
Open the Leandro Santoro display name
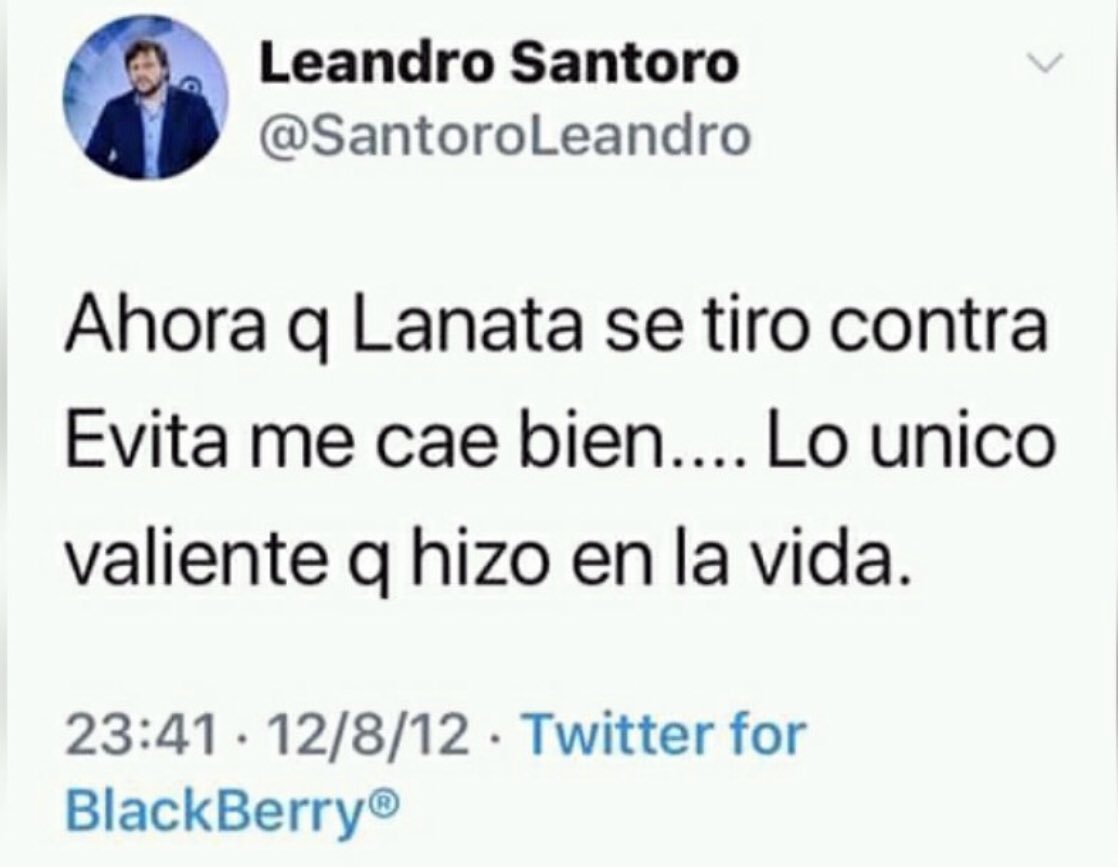pos(499,63)
